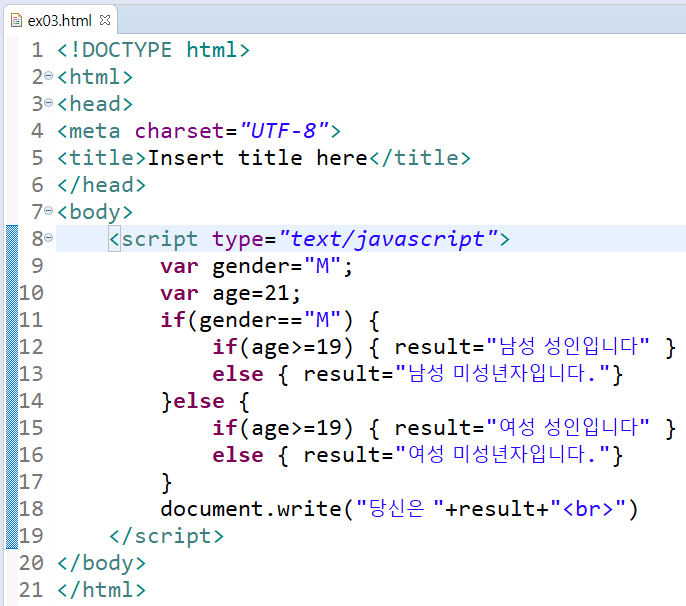This screenshot has height=606, width=686.
Task: Collapse the script tag fold on line 8
Action: tap(49, 238)
